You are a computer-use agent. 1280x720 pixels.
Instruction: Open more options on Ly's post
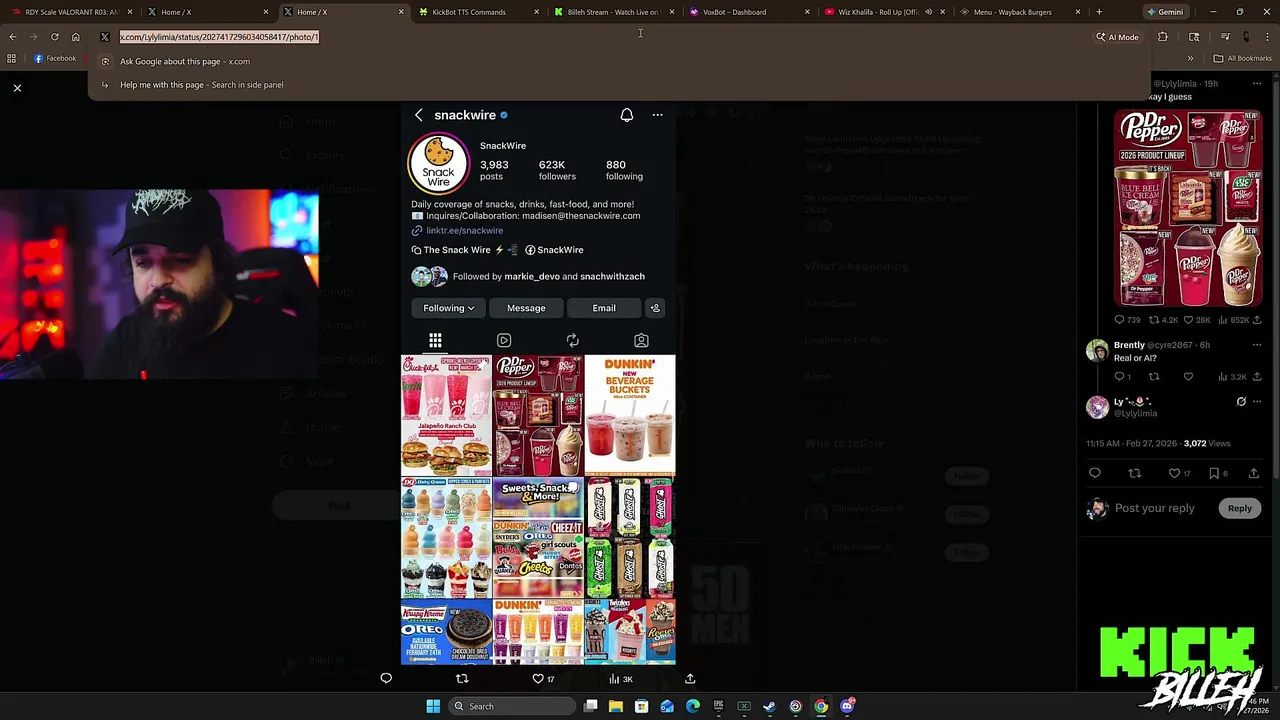coord(1257,402)
